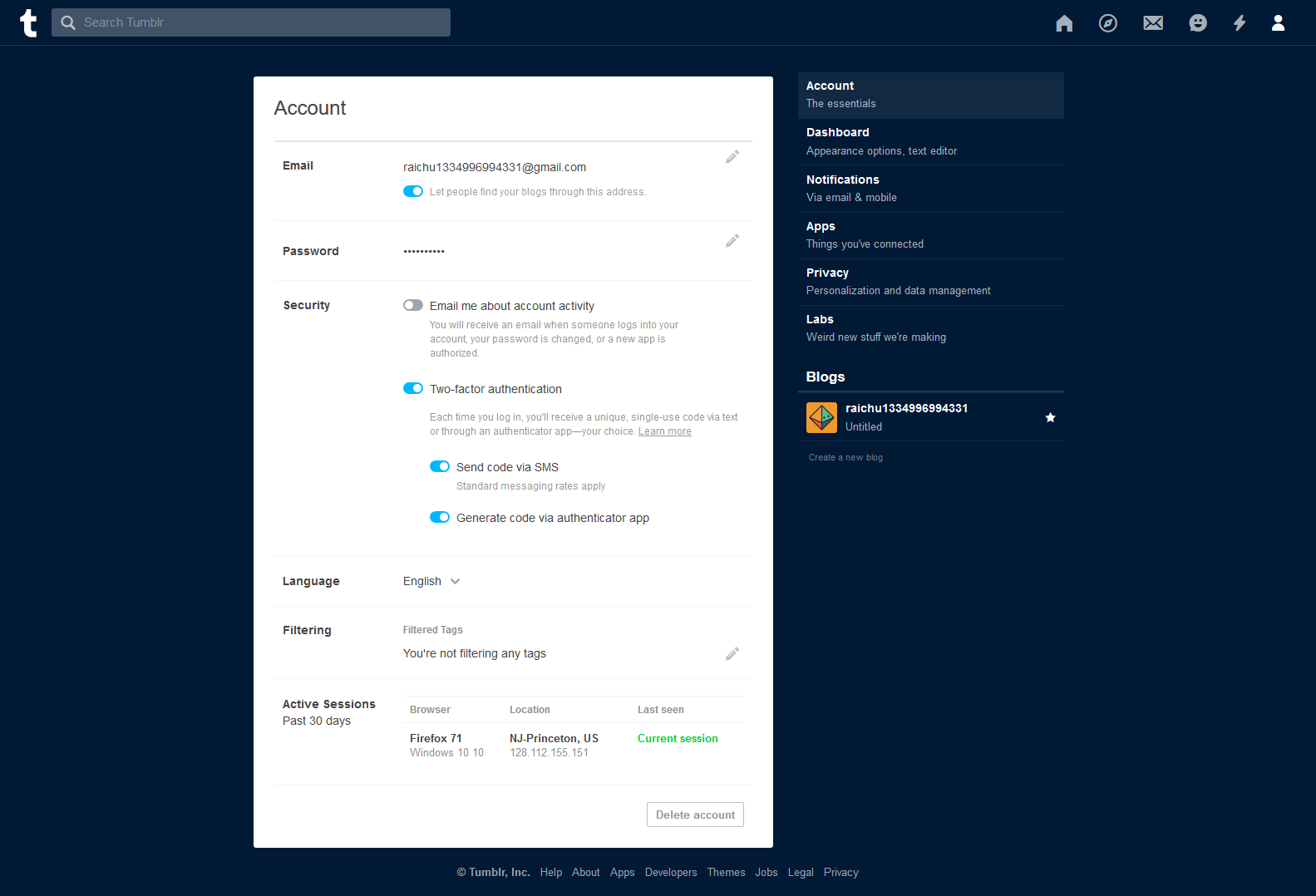Image resolution: width=1316 pixels, height=896 pixels.
Task: Select the Apps settings tab
Action: coord(931,235)
